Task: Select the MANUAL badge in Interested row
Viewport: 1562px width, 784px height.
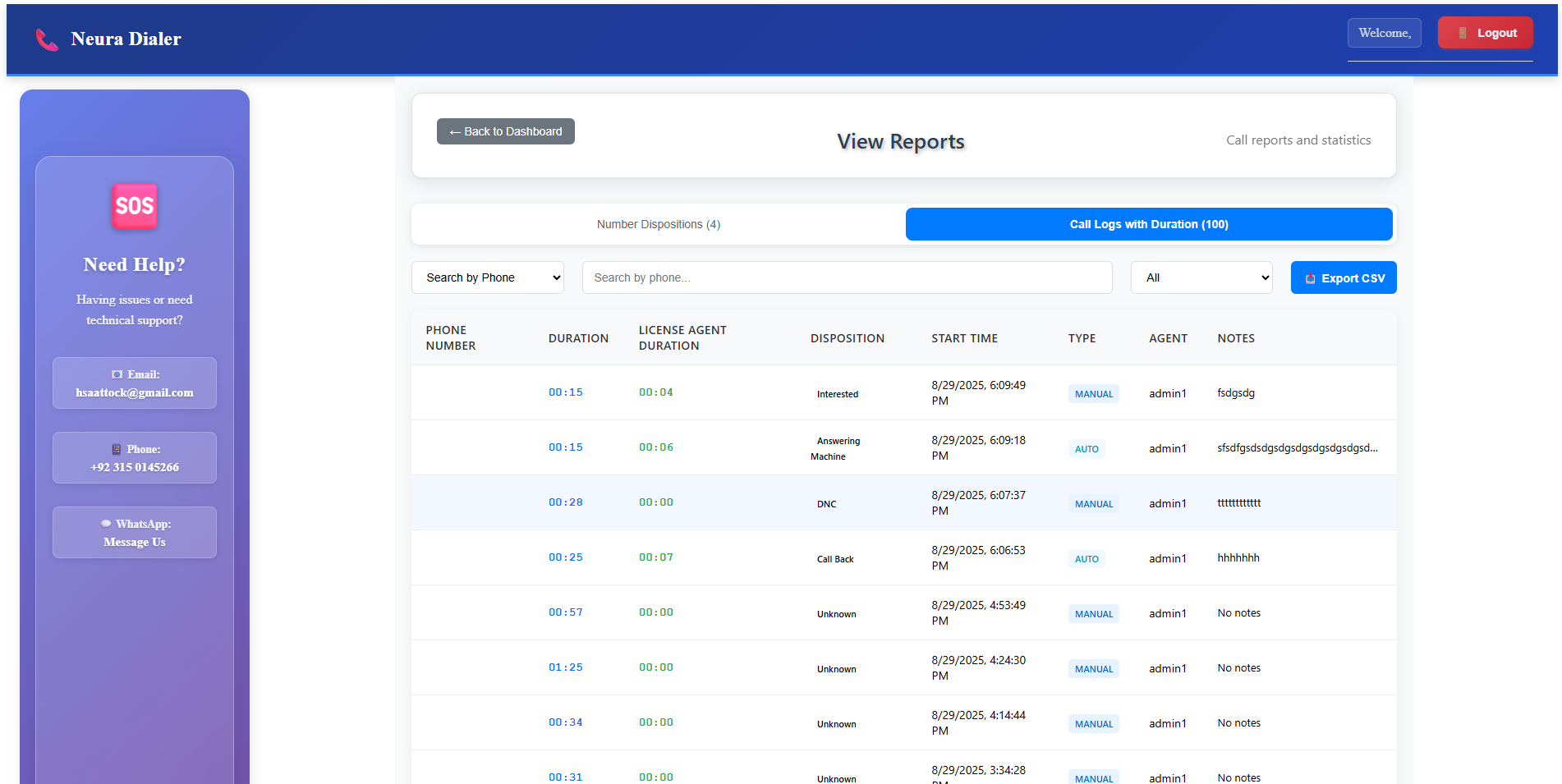Action: (x=1093, y=394)
